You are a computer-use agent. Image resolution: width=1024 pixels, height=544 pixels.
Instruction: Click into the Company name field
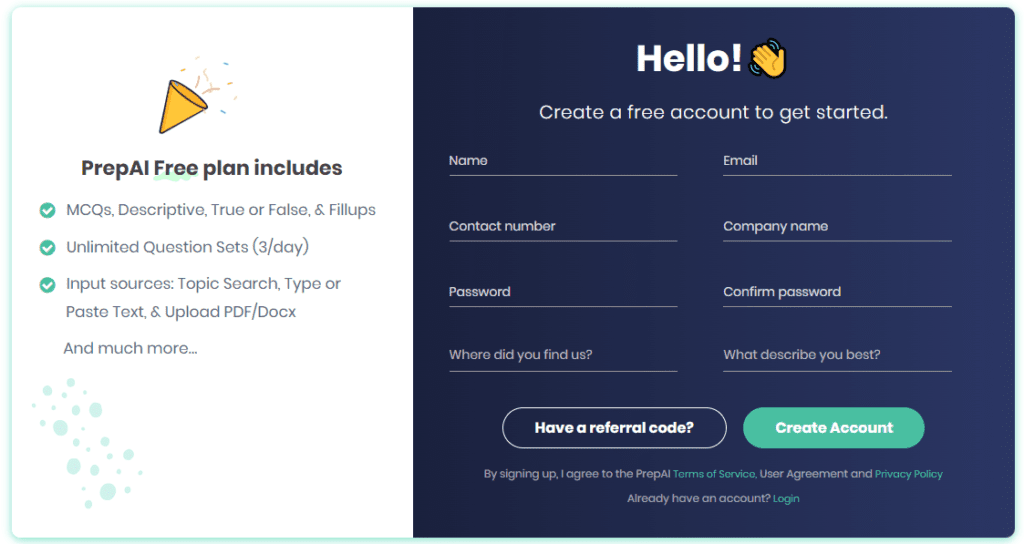[837, 227]
